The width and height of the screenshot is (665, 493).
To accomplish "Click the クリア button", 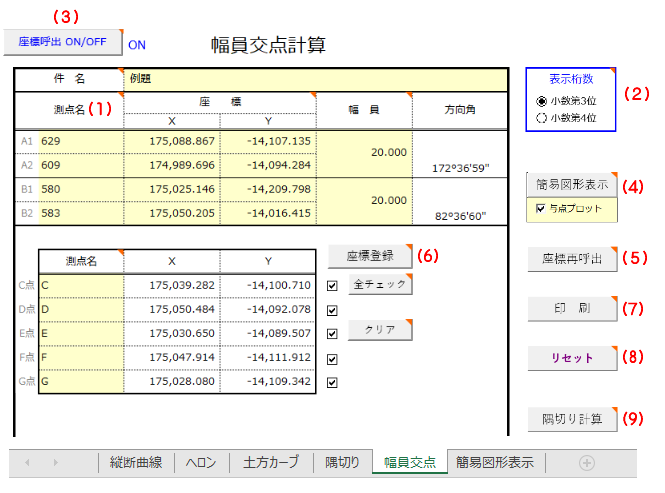I will coord(379,329).
